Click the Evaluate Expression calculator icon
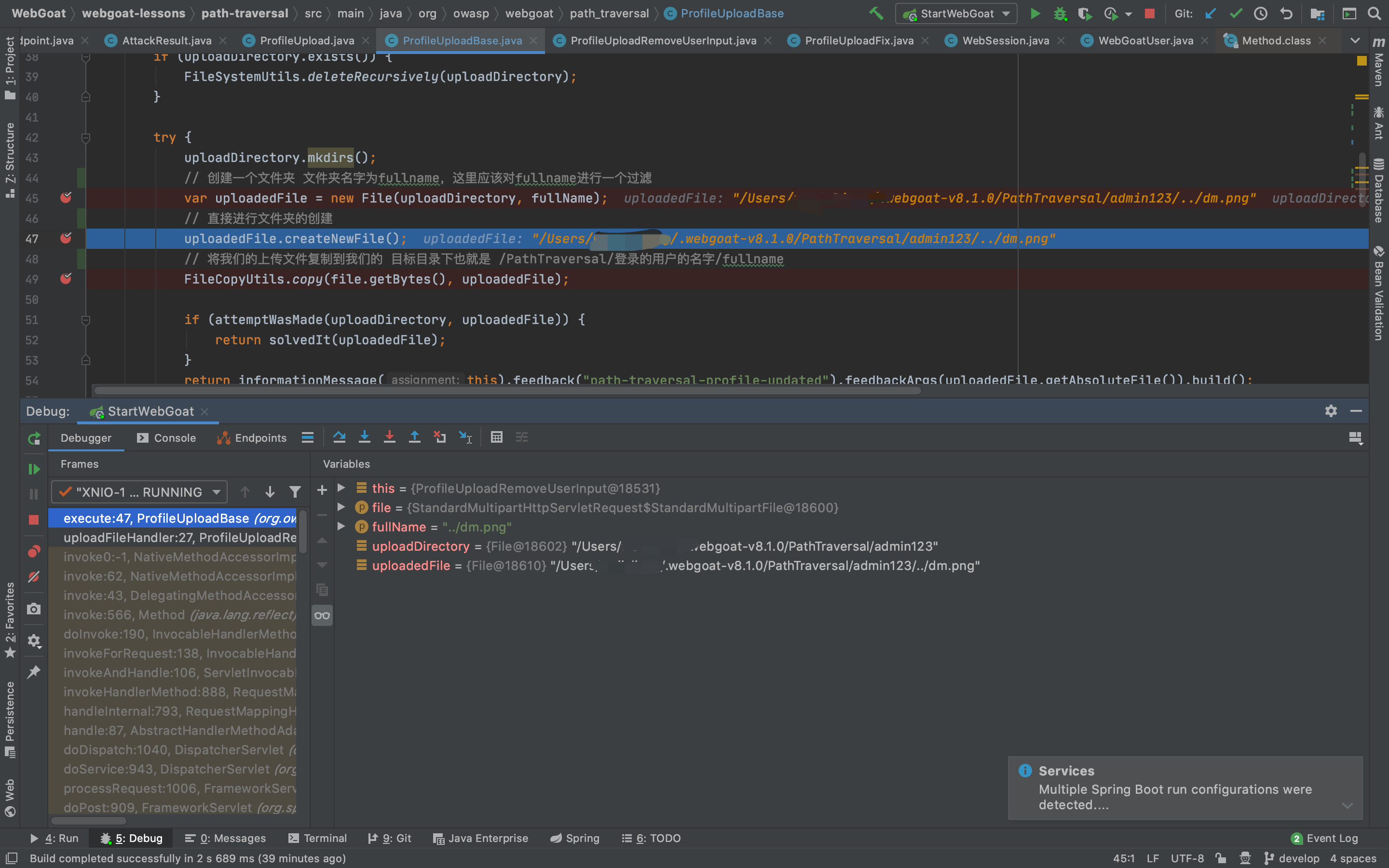 pos(496,437)
